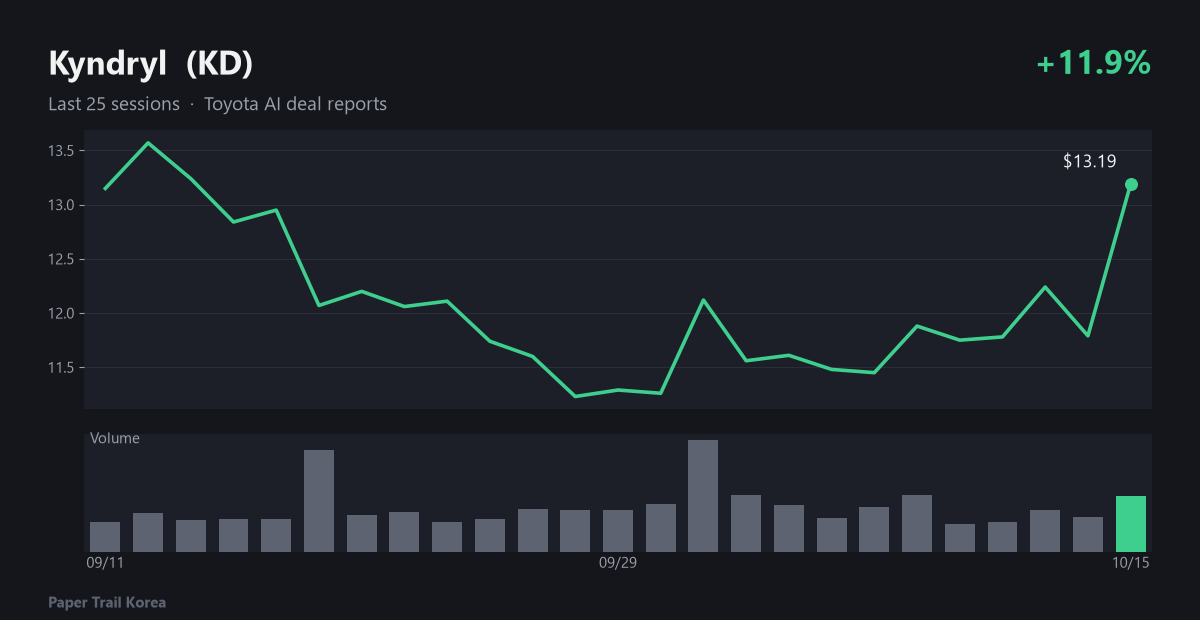Click the last price marker dot
This screenshot has width=1200, height=620.
pos(1131,184)
